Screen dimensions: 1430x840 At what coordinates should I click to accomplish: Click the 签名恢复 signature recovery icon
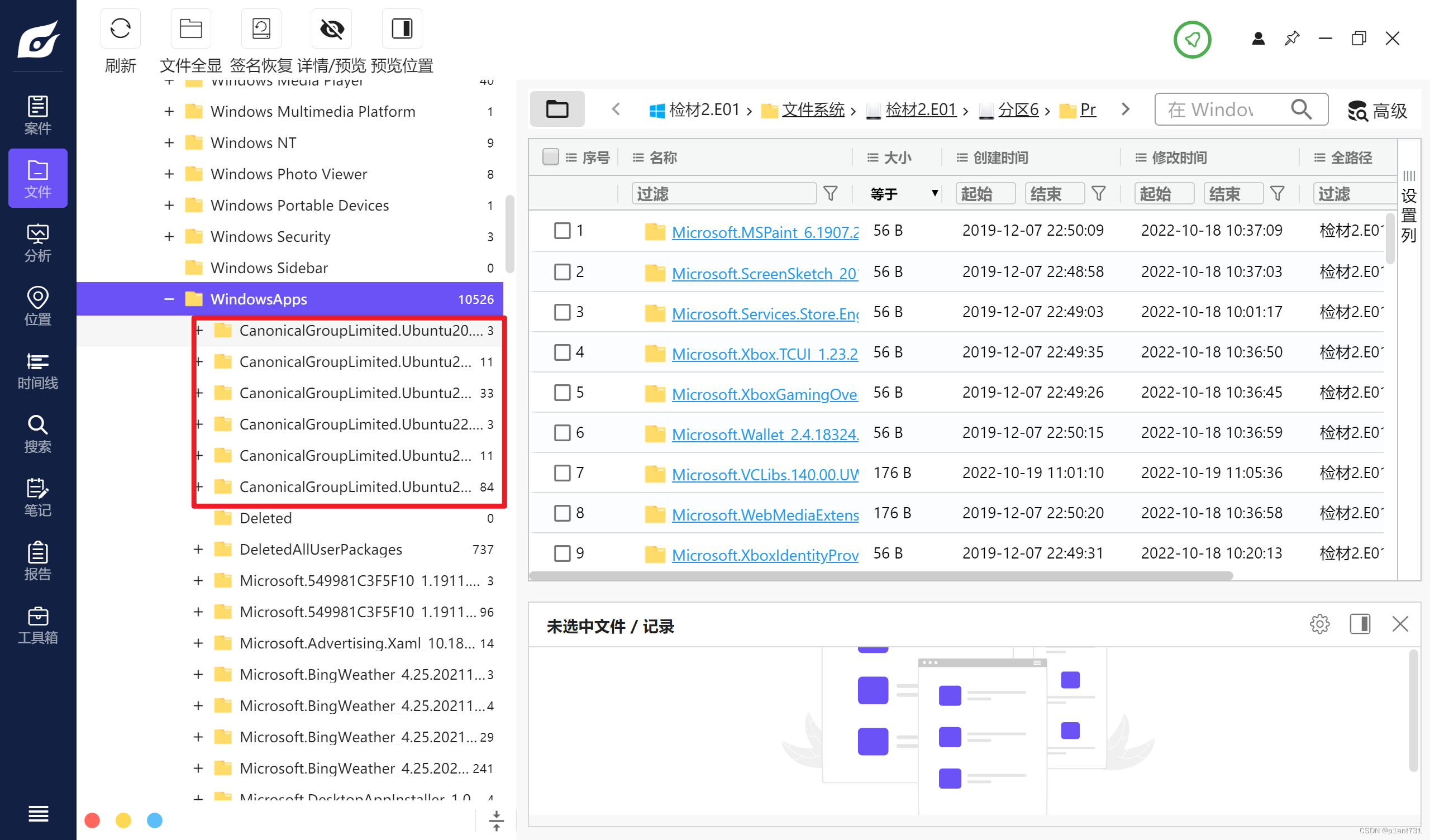(x=261, y=28)
